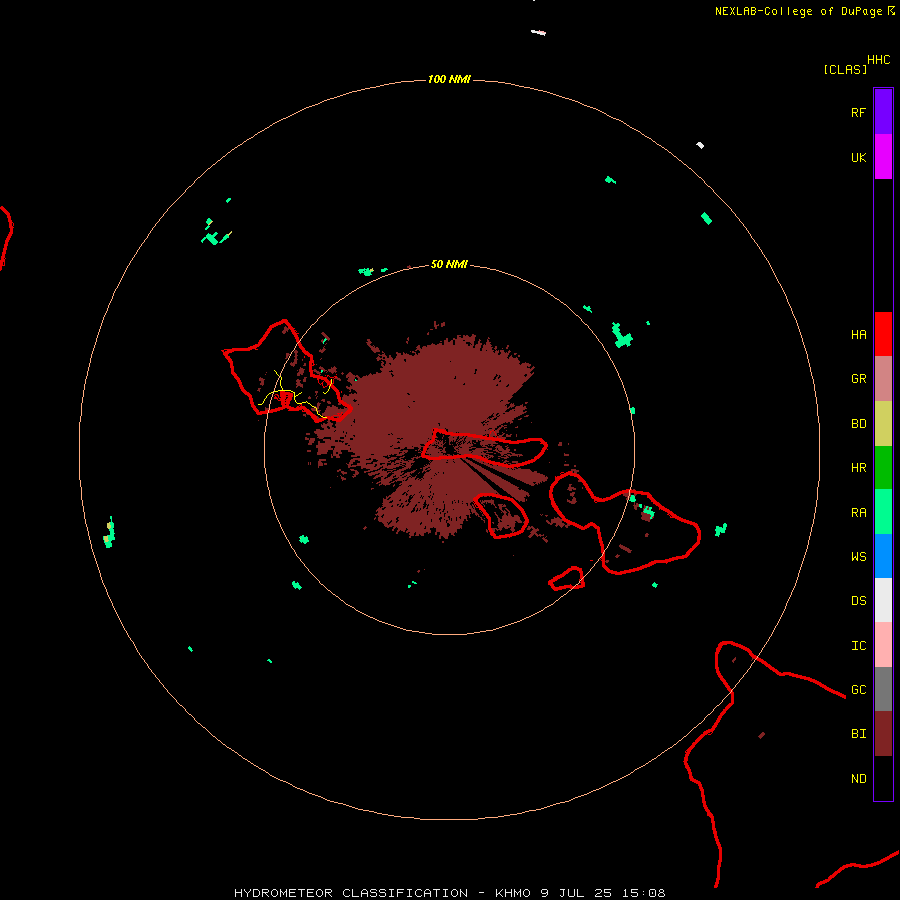Pick the HR dark green legend swatch
Image resolution: width=900 pixels, height=900 pixels.
pyautogui.click(x=883, y=468)
